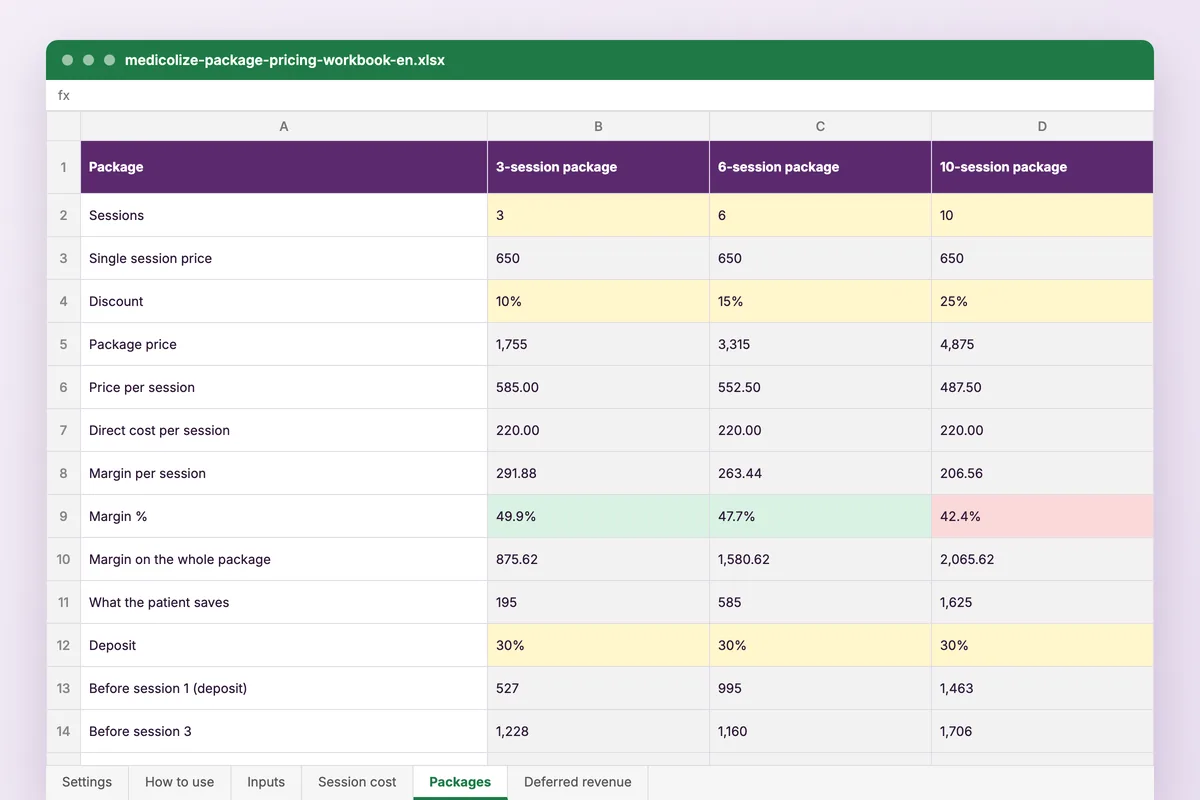Image resolution: width=1200 pixels, height=800 pixels.
Task: Select row 1 header number
Action: 63,167
